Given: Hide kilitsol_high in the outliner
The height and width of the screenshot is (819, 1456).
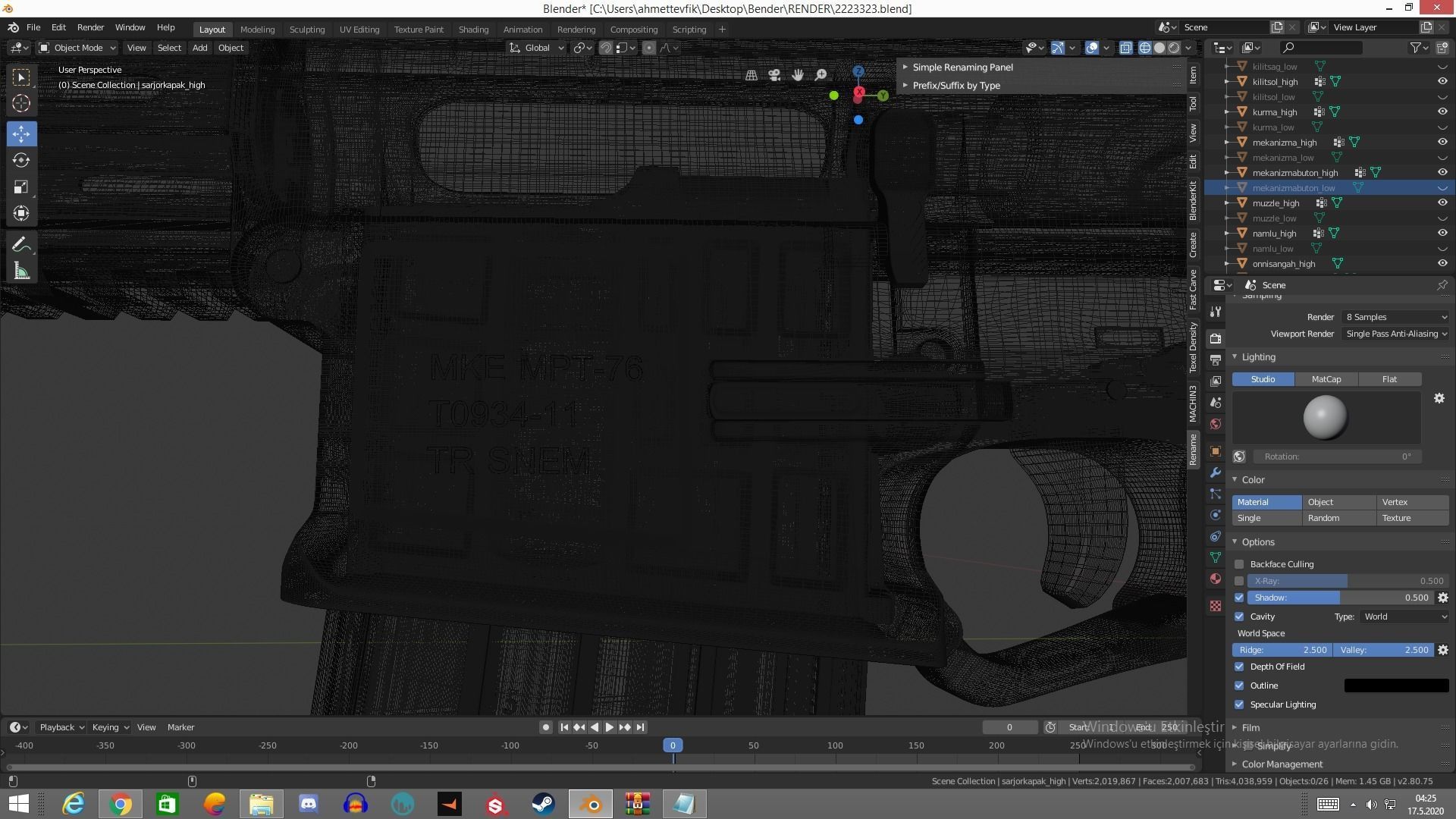Looking at the screenshot, I should (1442, 82).
